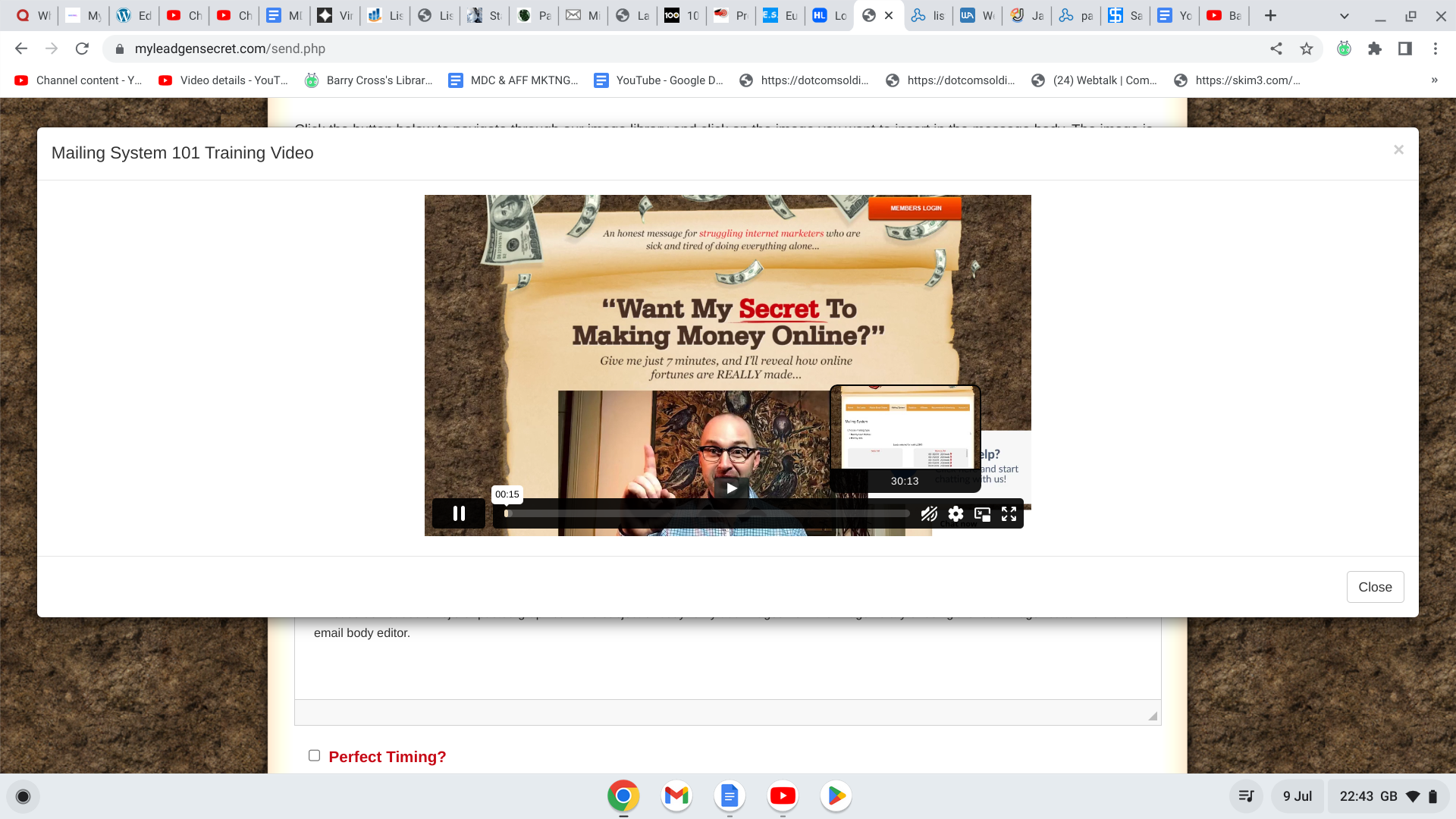
Task: Enter picture-in-picture mode
Action: pyautogui.click(x=982, y=513)
